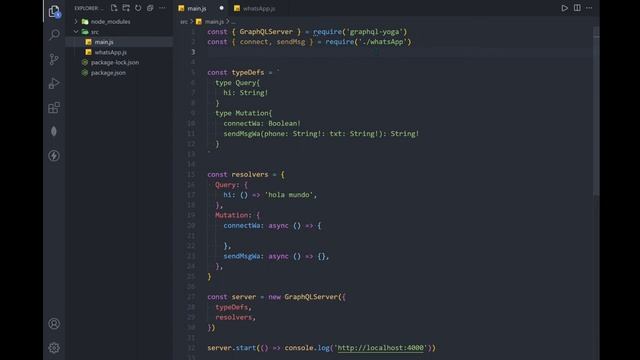This screenshot has width=640, height=360.
Task: Open the Accounts menu icon
Action: (x=54, y=324)
